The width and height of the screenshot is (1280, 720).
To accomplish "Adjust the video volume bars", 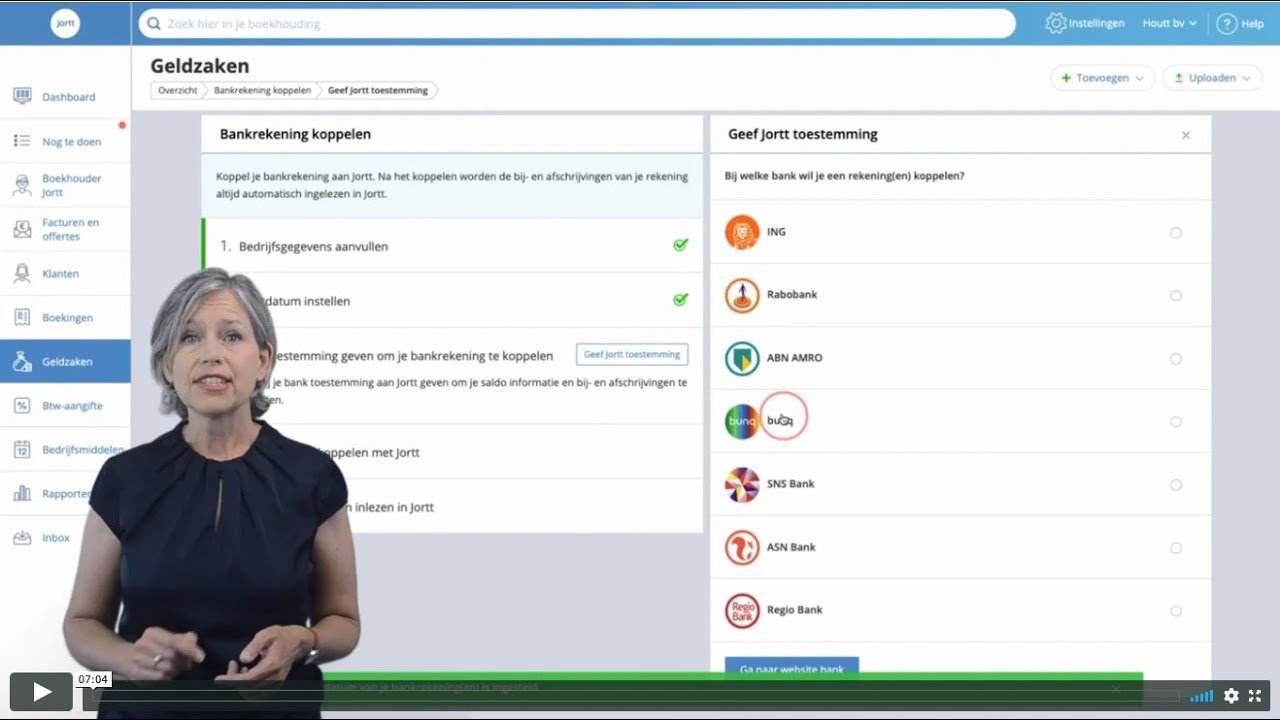I will click(1201, 696).
